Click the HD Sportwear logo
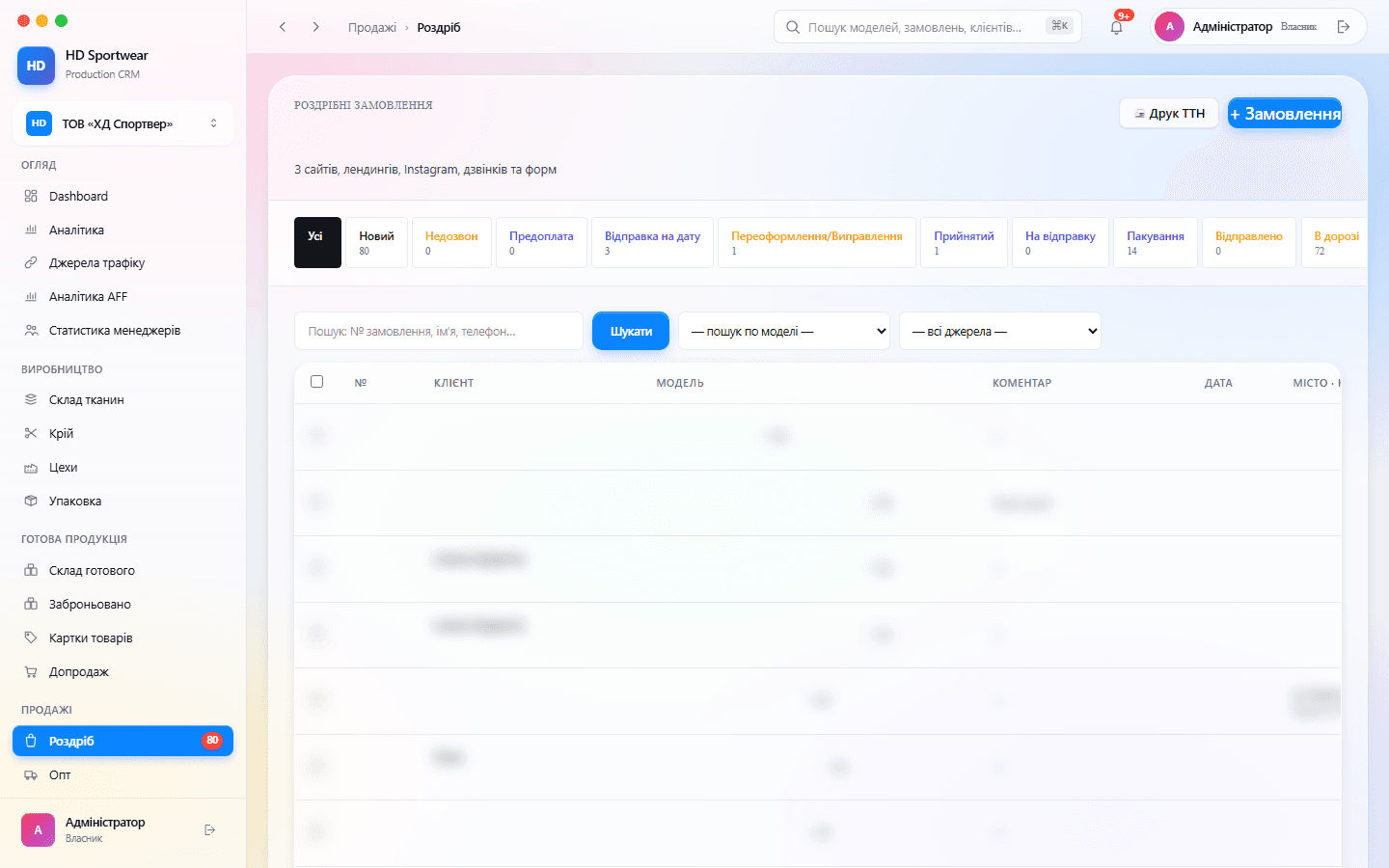Screen dimensions: 1389x868 36,66
